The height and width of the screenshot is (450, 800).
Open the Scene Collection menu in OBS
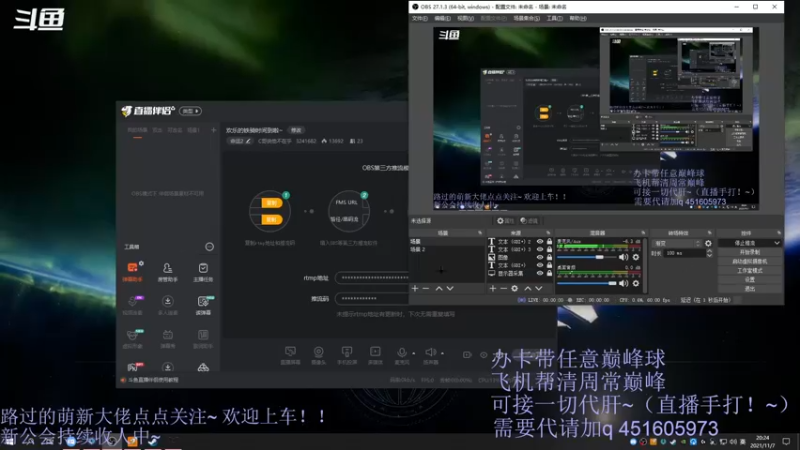pos(526,18)
